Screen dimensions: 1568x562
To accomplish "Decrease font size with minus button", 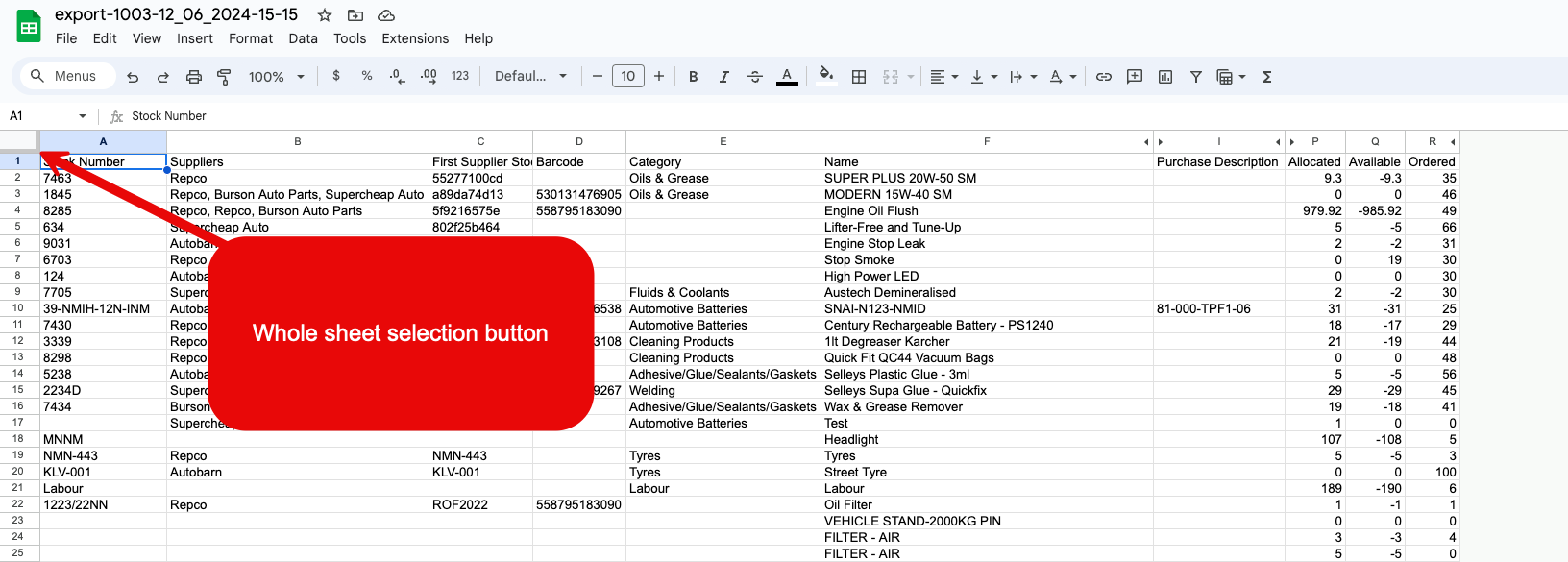I will (x=598, y=76).
